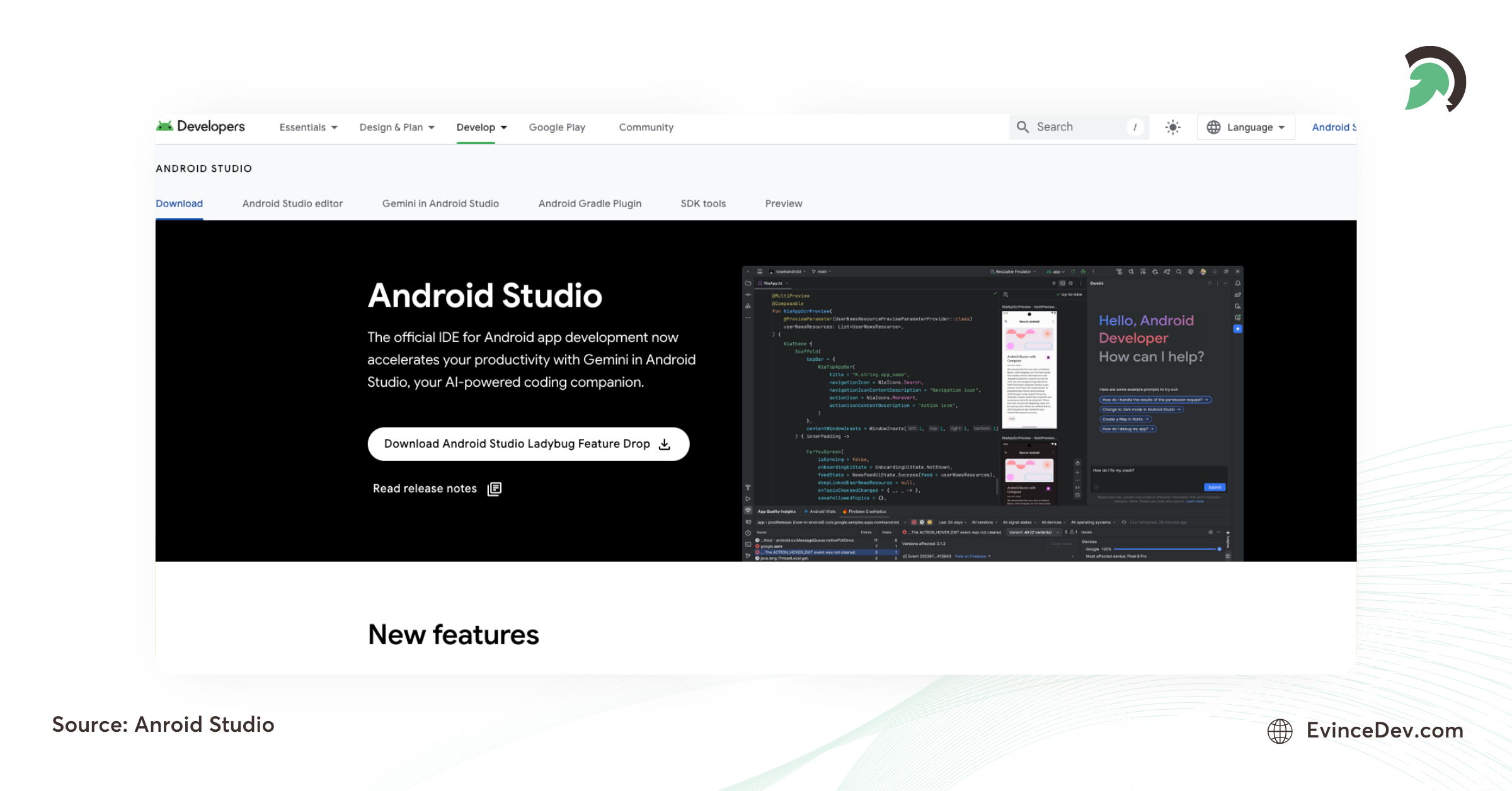Select the Android Developers logo

(200, 127)
